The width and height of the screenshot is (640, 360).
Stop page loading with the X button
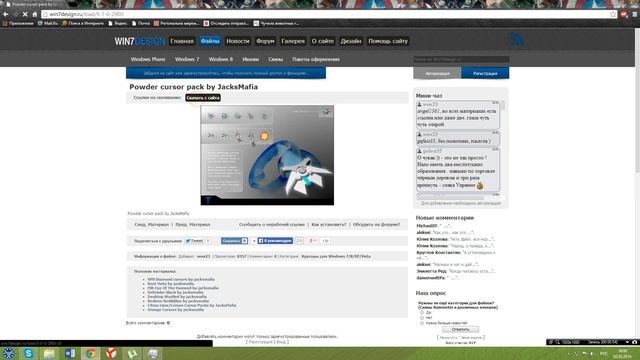pyautogui.click(x=25, y=14)
